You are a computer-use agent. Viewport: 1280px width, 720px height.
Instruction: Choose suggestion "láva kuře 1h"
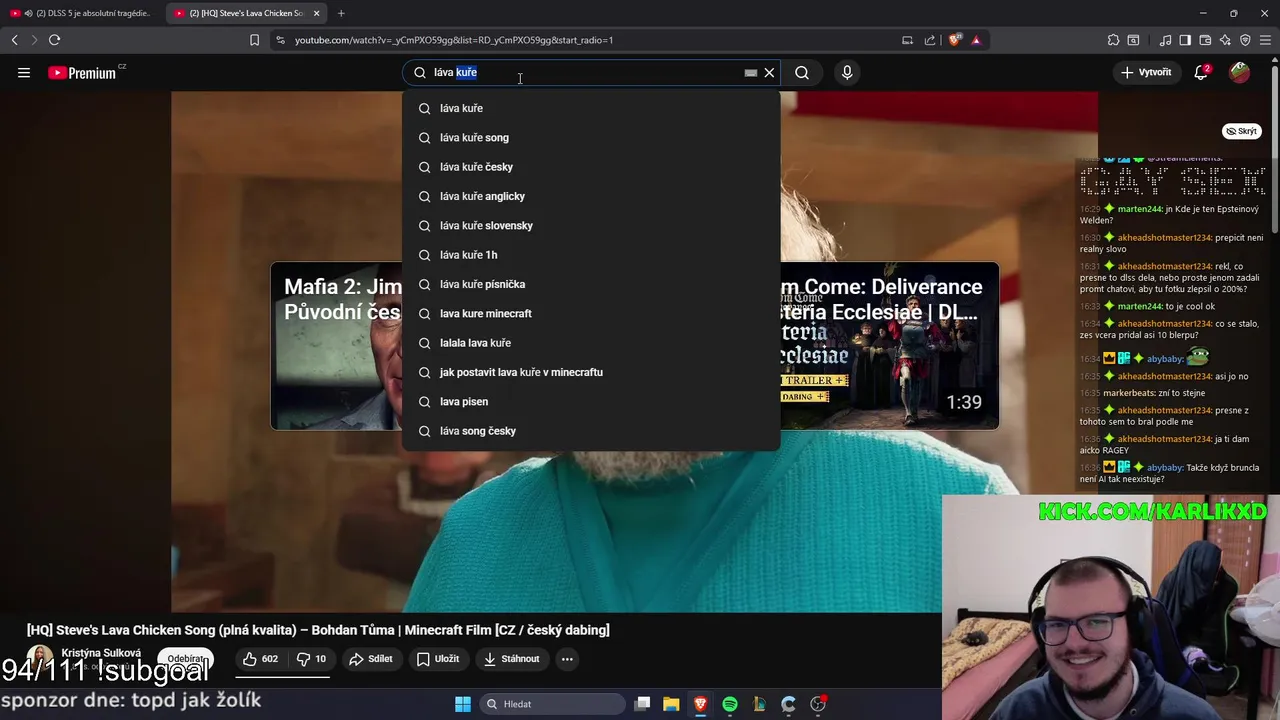(x=591, y=255)
